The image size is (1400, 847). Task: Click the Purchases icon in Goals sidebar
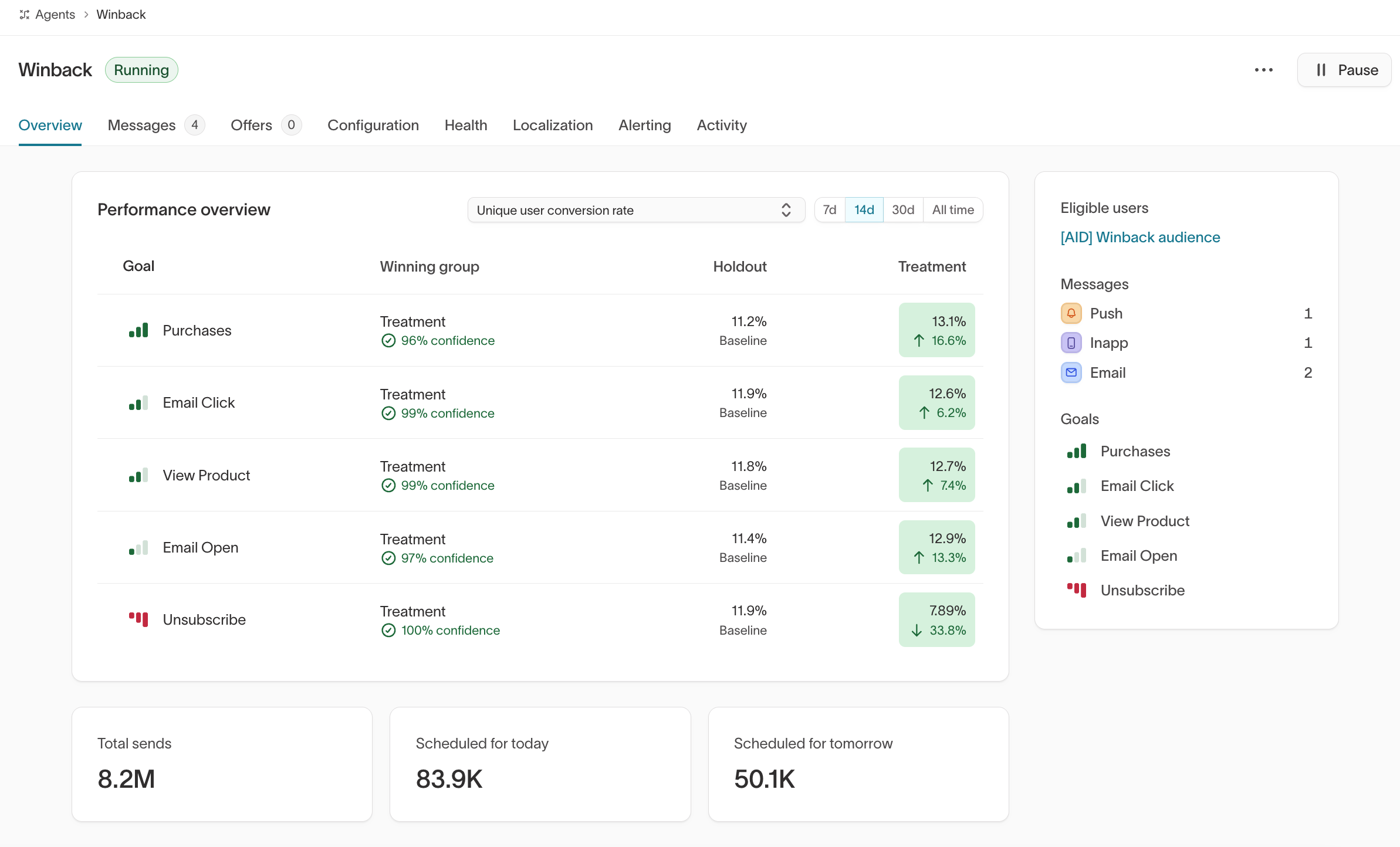tap(1077, 451)
